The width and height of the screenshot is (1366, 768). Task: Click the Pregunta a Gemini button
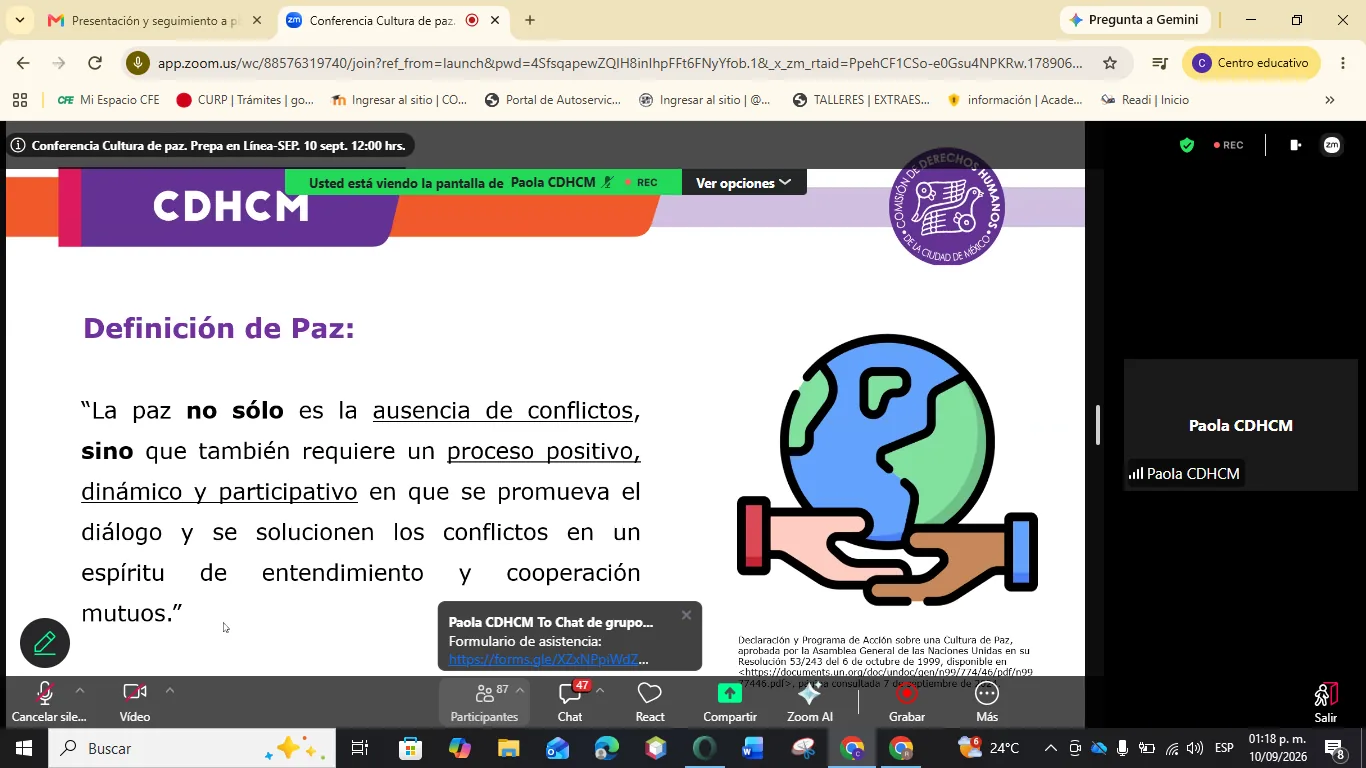tap(1135, 20)
